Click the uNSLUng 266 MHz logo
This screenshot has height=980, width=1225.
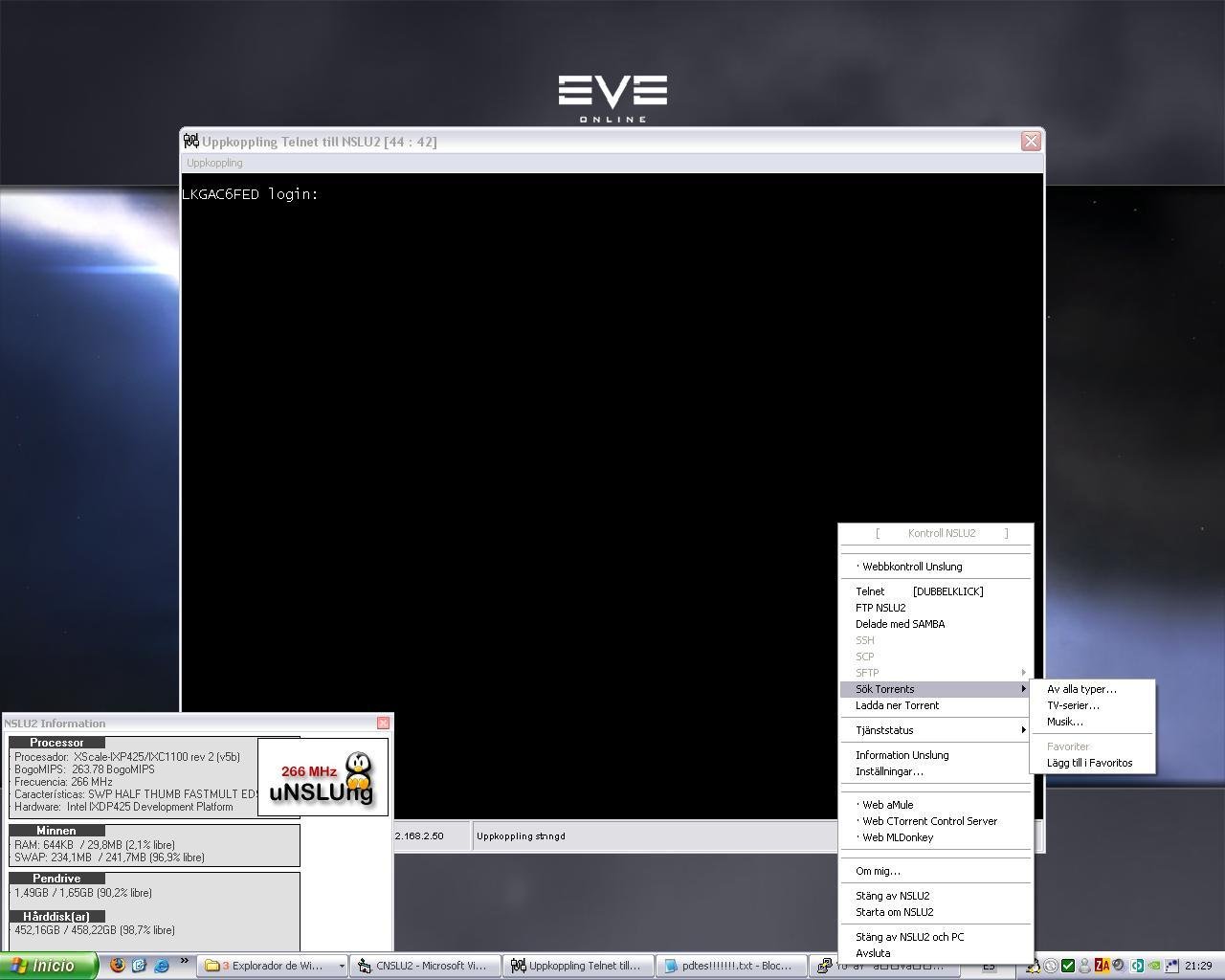pos(323,777)
